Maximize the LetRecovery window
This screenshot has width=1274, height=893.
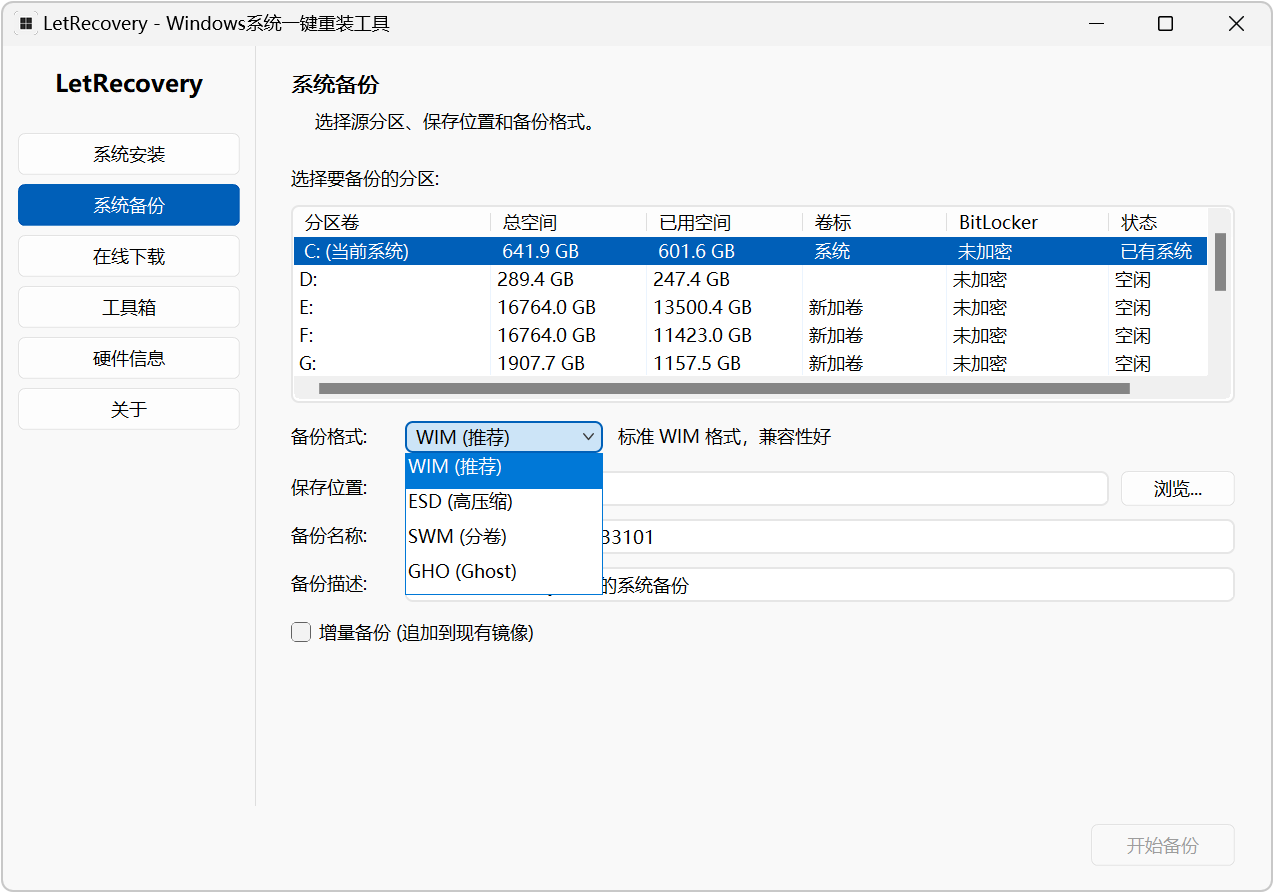click(x=1165, y=24)
